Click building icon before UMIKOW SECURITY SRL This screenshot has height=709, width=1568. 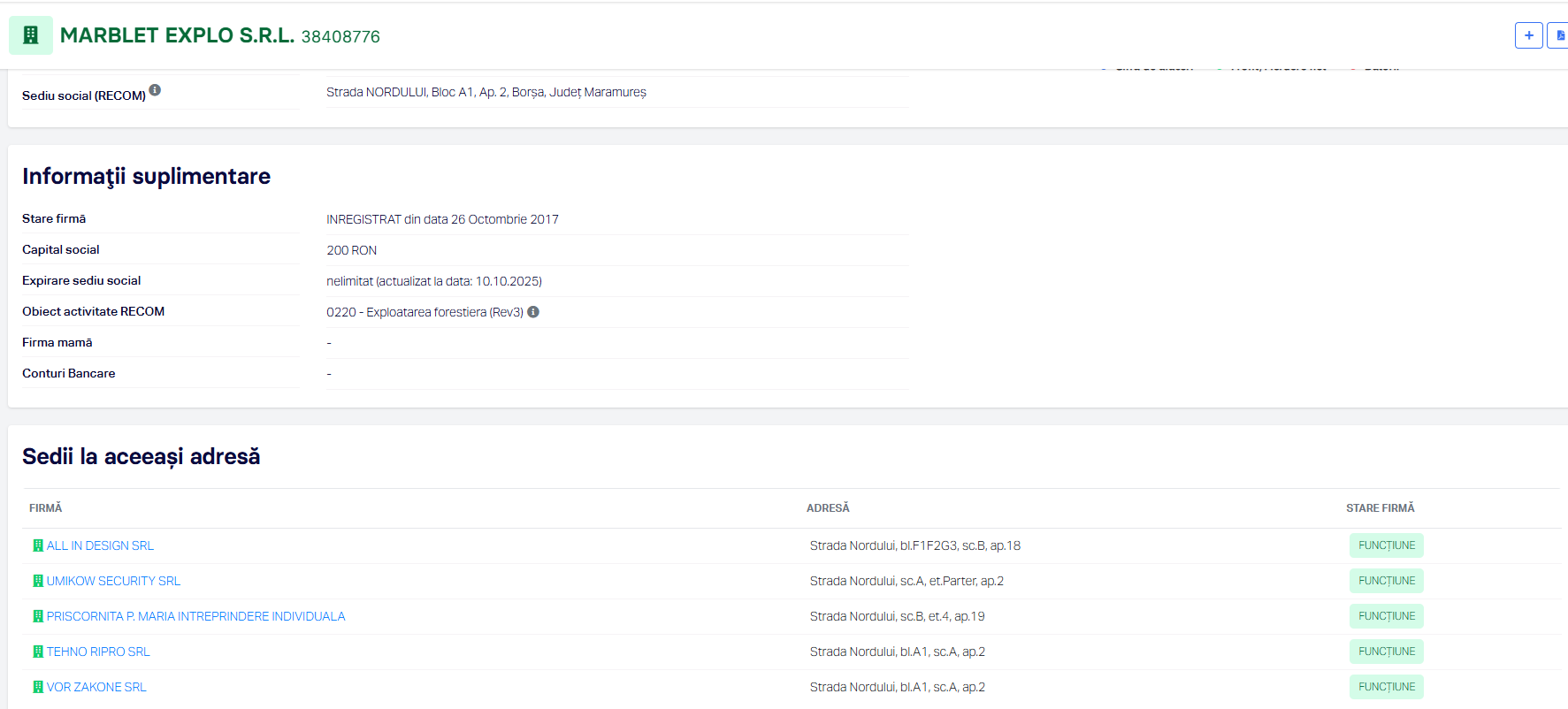38,581
